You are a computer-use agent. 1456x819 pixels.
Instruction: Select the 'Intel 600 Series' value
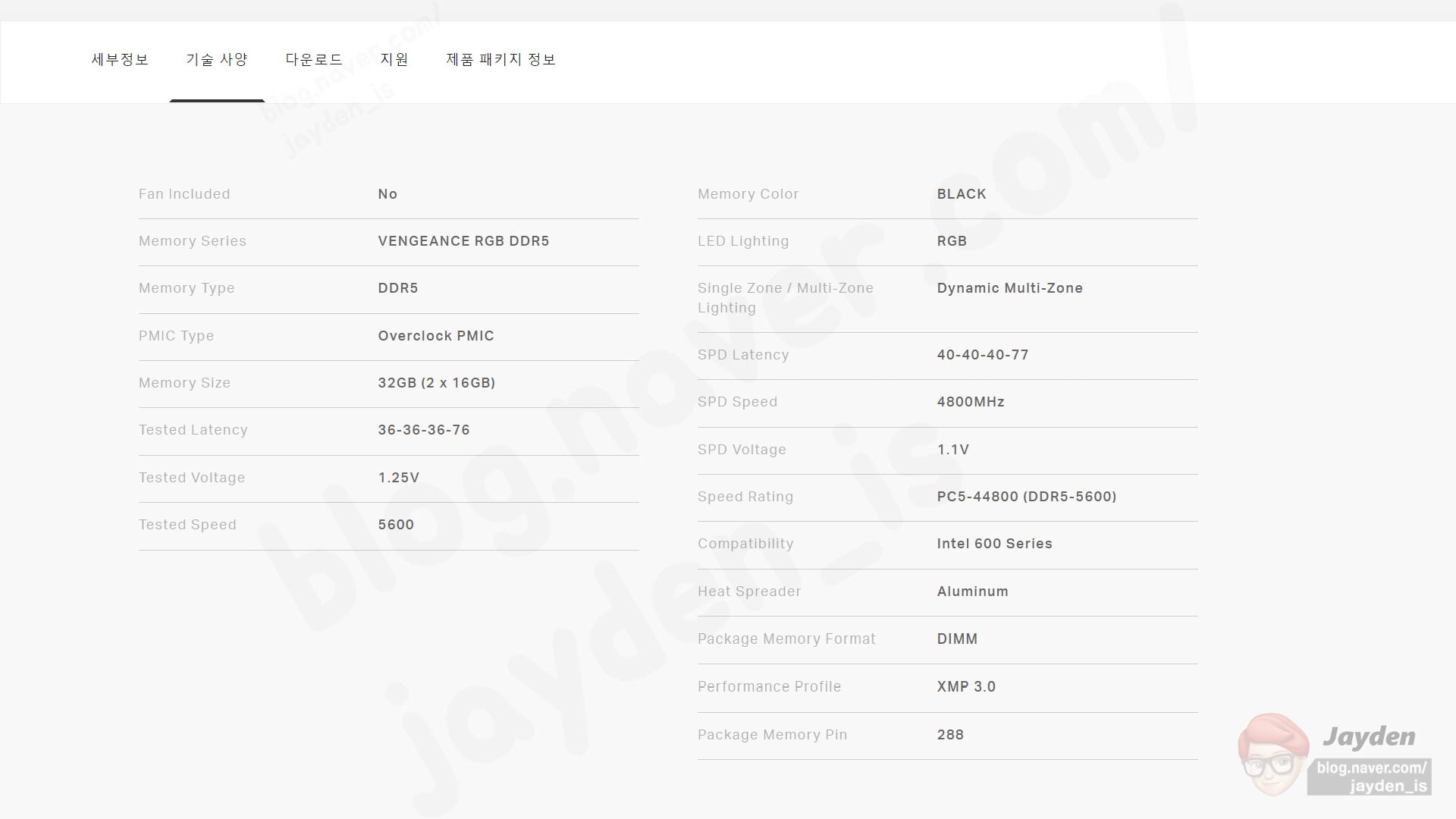995,544
